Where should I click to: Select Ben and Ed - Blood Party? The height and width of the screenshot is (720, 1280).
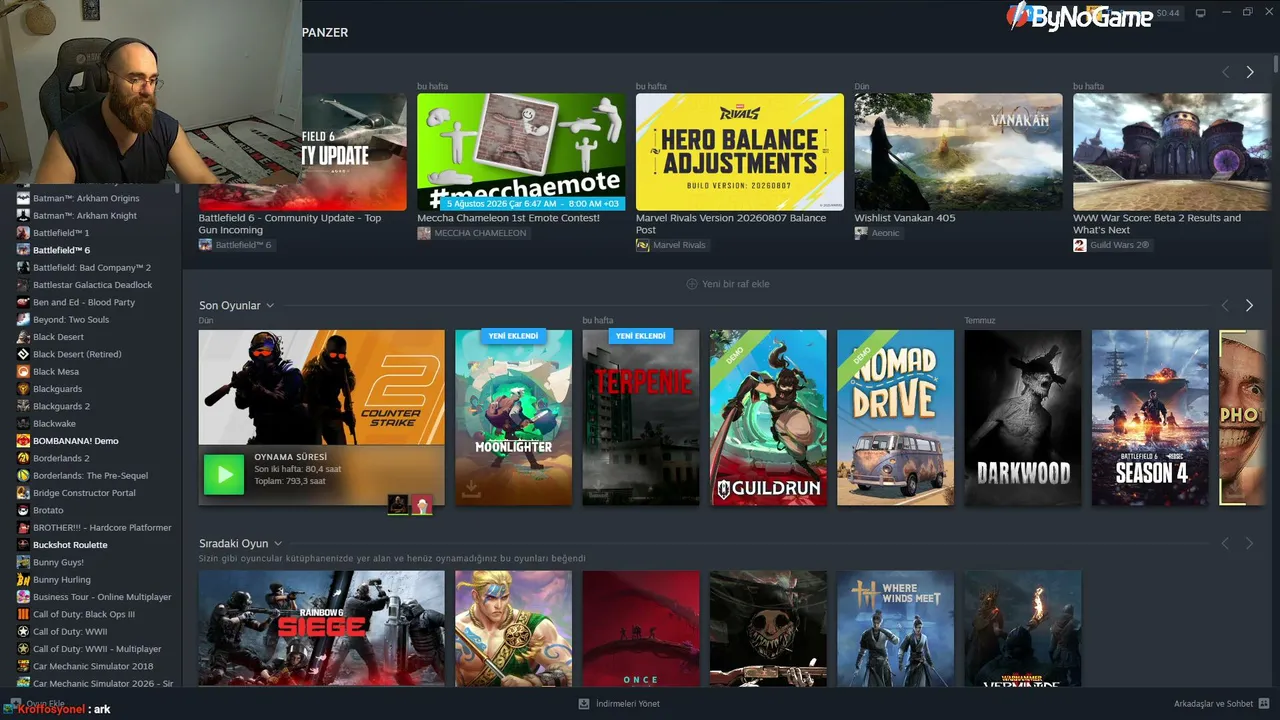tap(84, 302)
